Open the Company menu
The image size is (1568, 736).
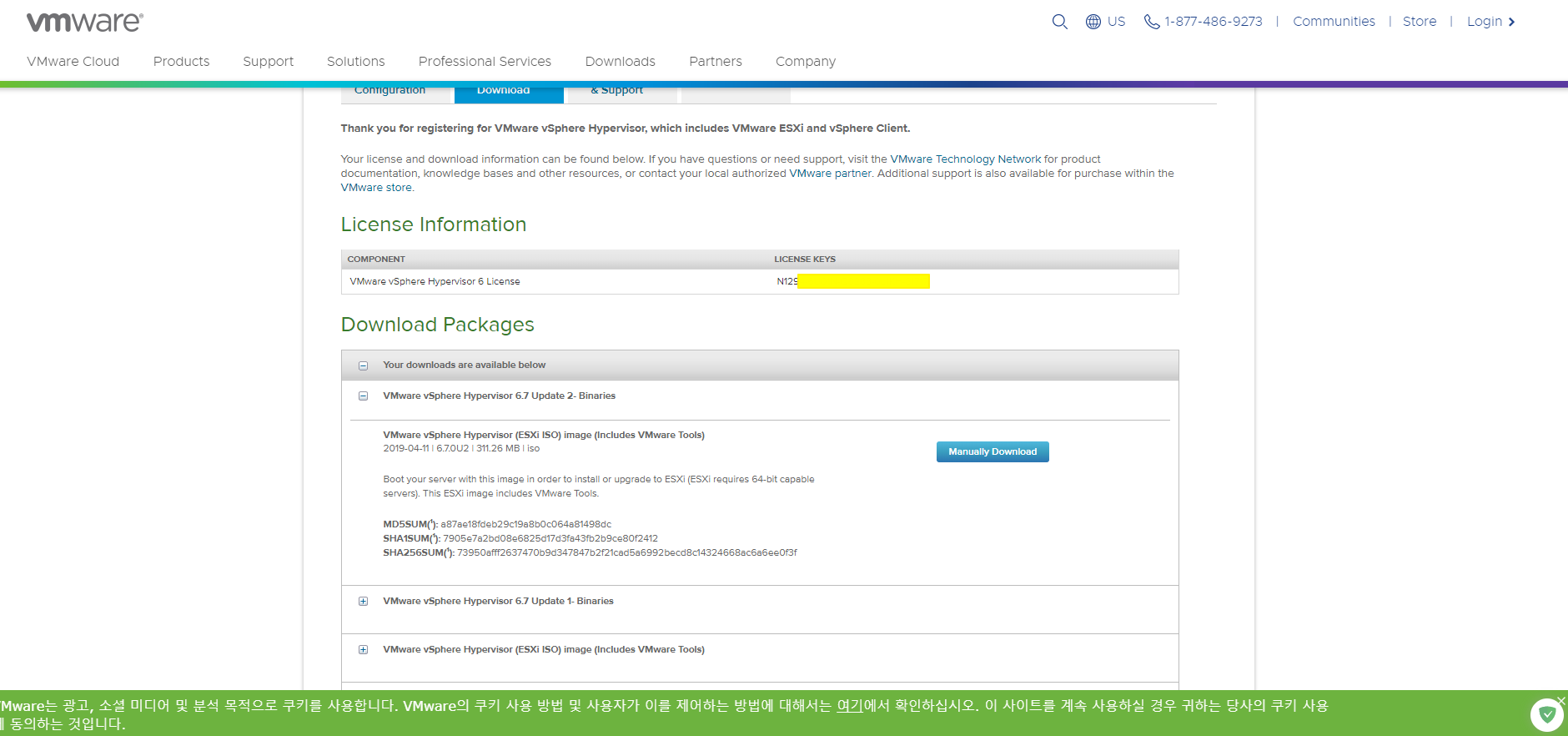click(x=806, y=62)
